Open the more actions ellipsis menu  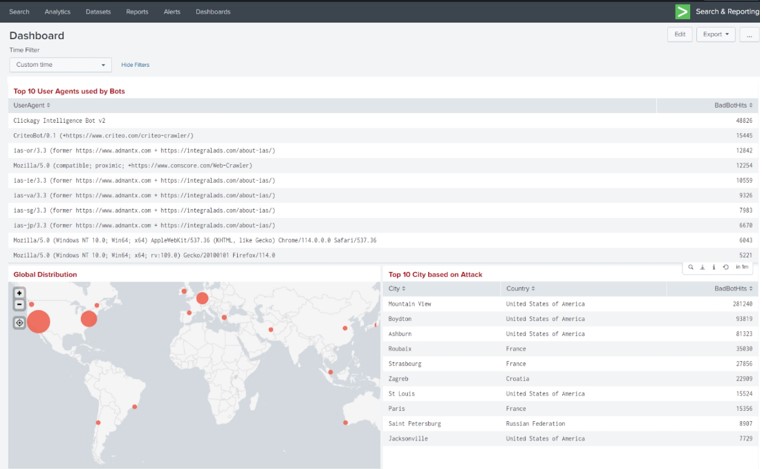(x=749, y=35)
